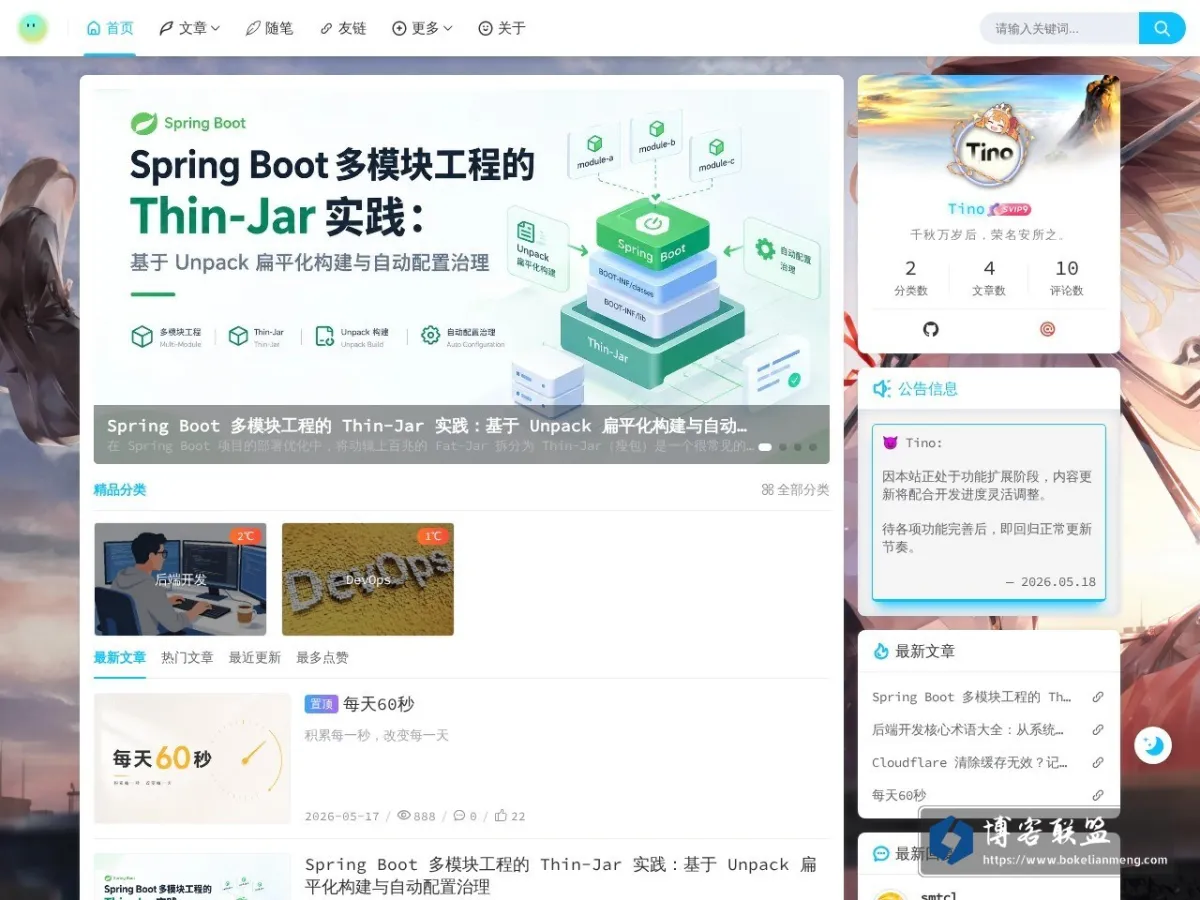
Task: Go to the 友链 links page
Action: pos(343,28)
